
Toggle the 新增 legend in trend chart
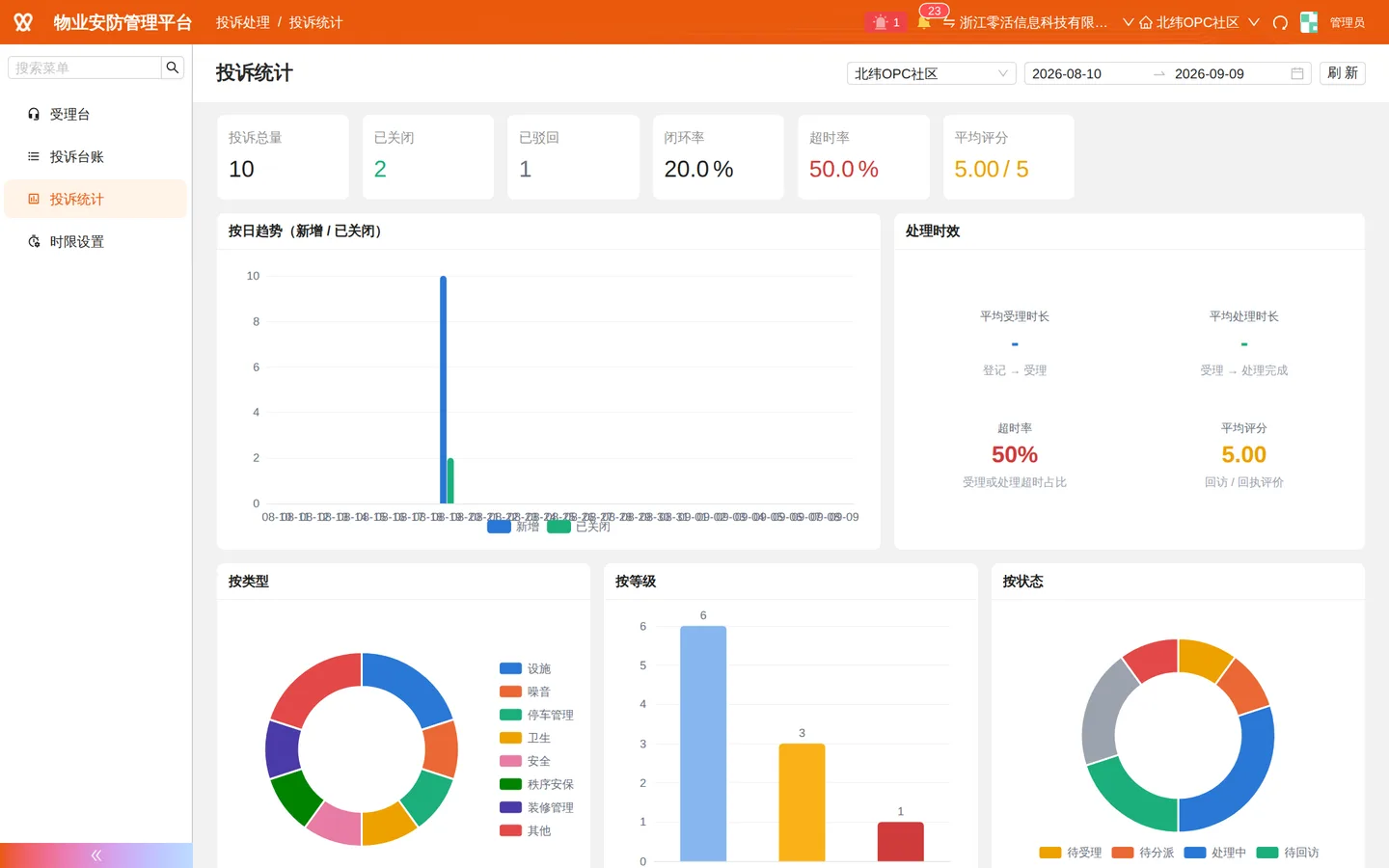[x=513, y=527]
